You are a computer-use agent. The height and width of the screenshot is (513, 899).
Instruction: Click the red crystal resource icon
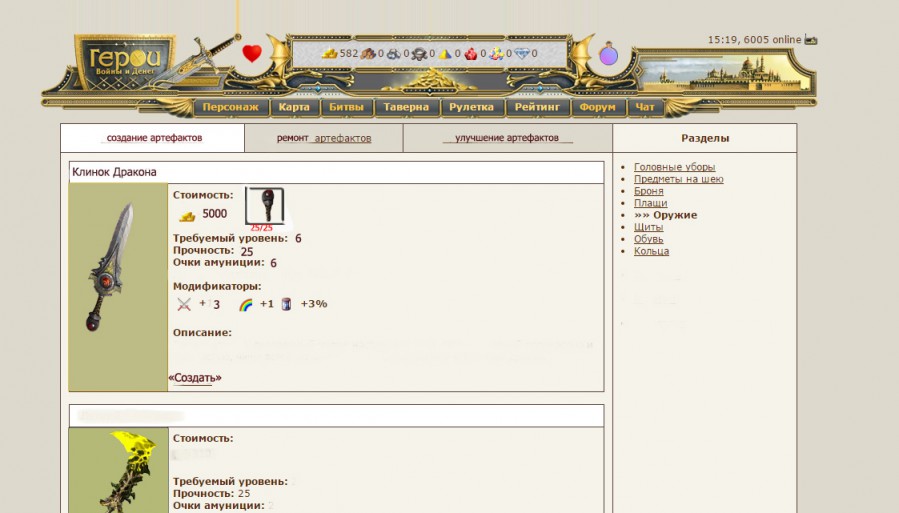471,54
